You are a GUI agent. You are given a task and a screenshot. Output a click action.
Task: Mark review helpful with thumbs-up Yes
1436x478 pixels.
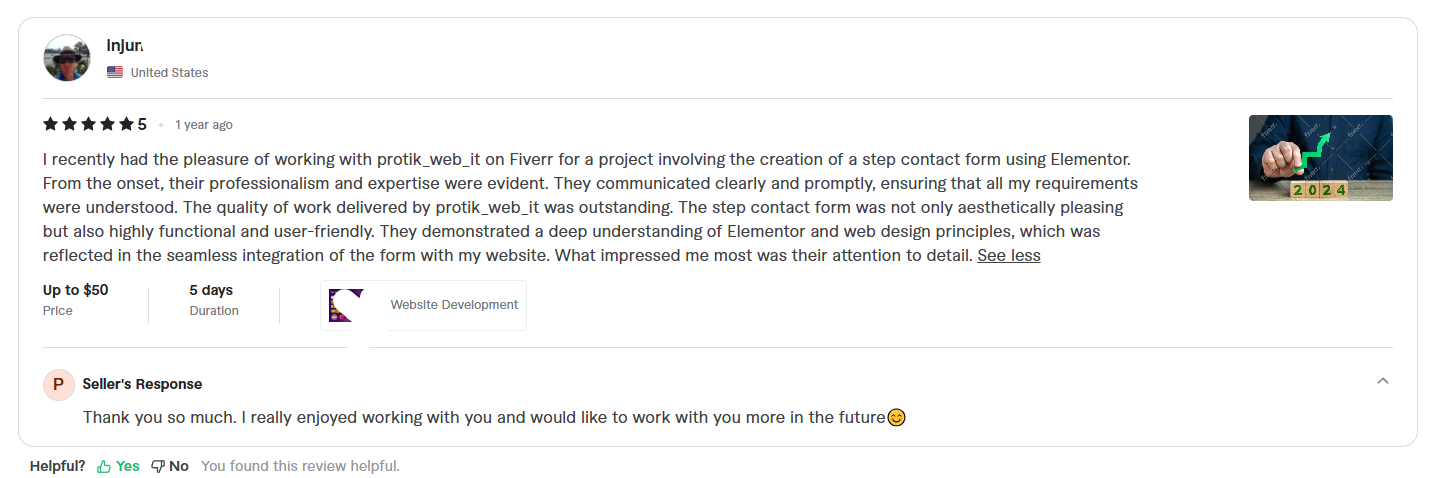(118, 466)
